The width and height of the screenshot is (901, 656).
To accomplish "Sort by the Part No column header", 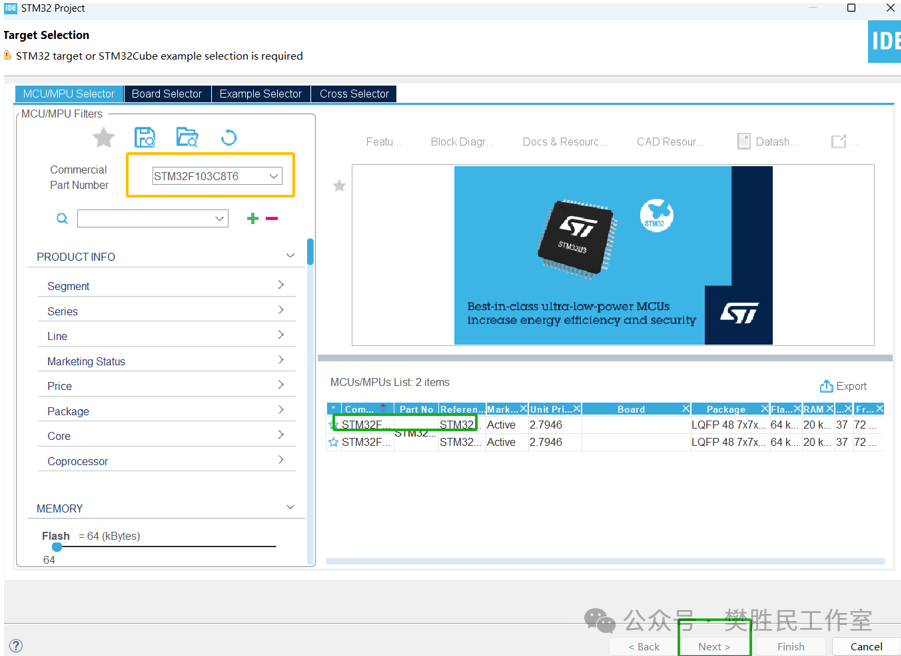I will [416, 409].
